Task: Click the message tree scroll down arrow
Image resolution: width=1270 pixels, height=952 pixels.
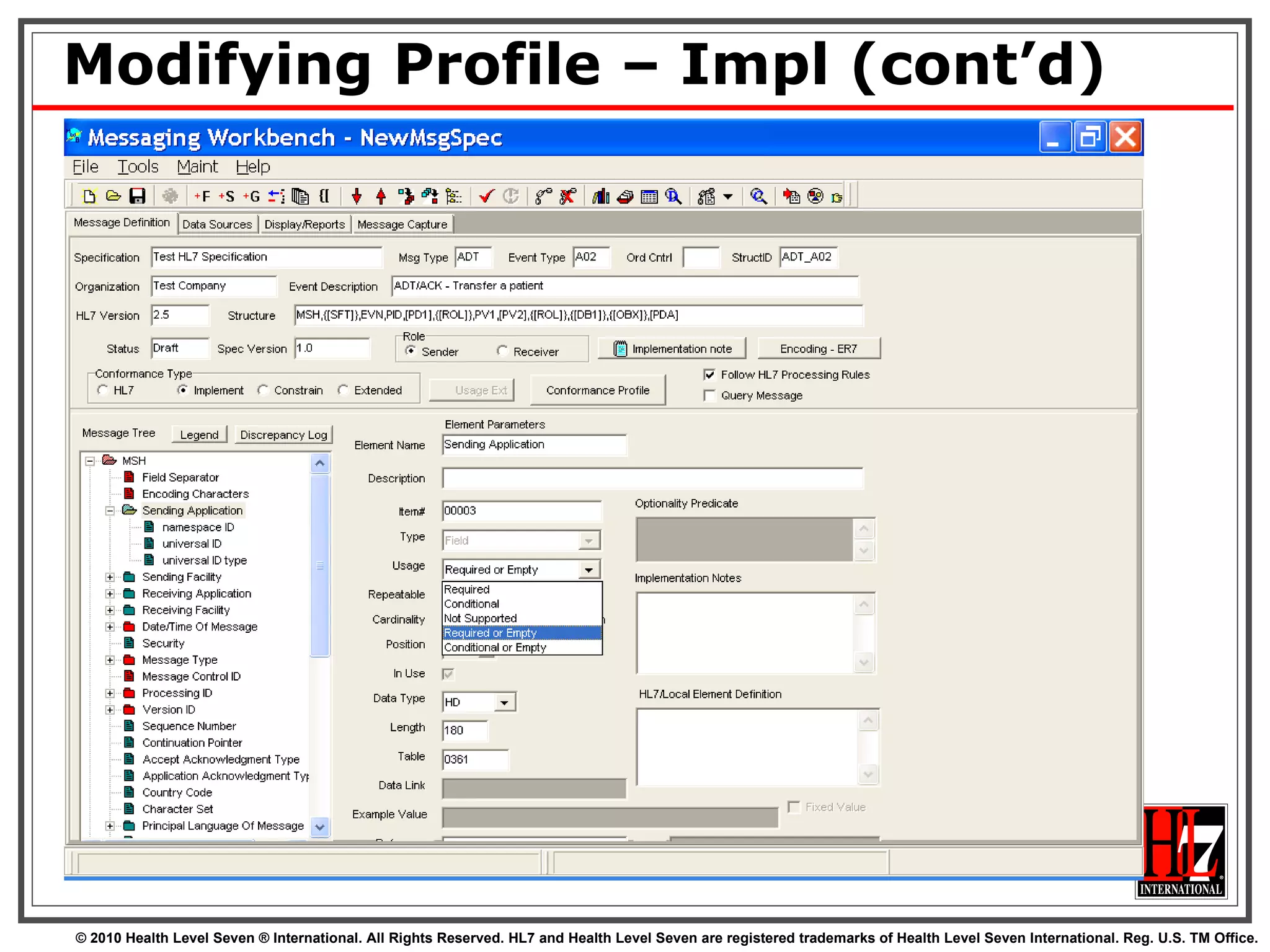Action: 320,826
